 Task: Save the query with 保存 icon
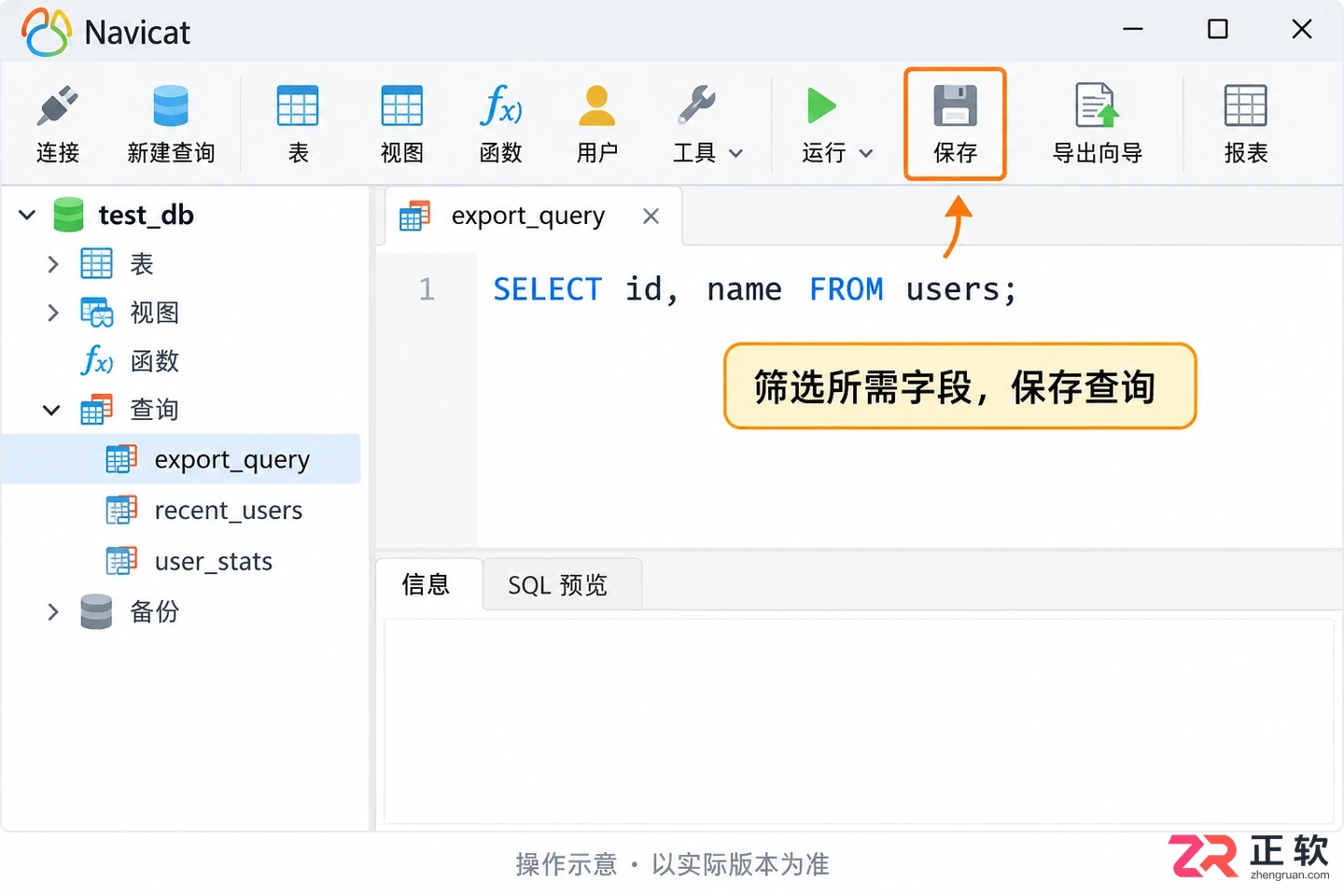coord(955,105)
